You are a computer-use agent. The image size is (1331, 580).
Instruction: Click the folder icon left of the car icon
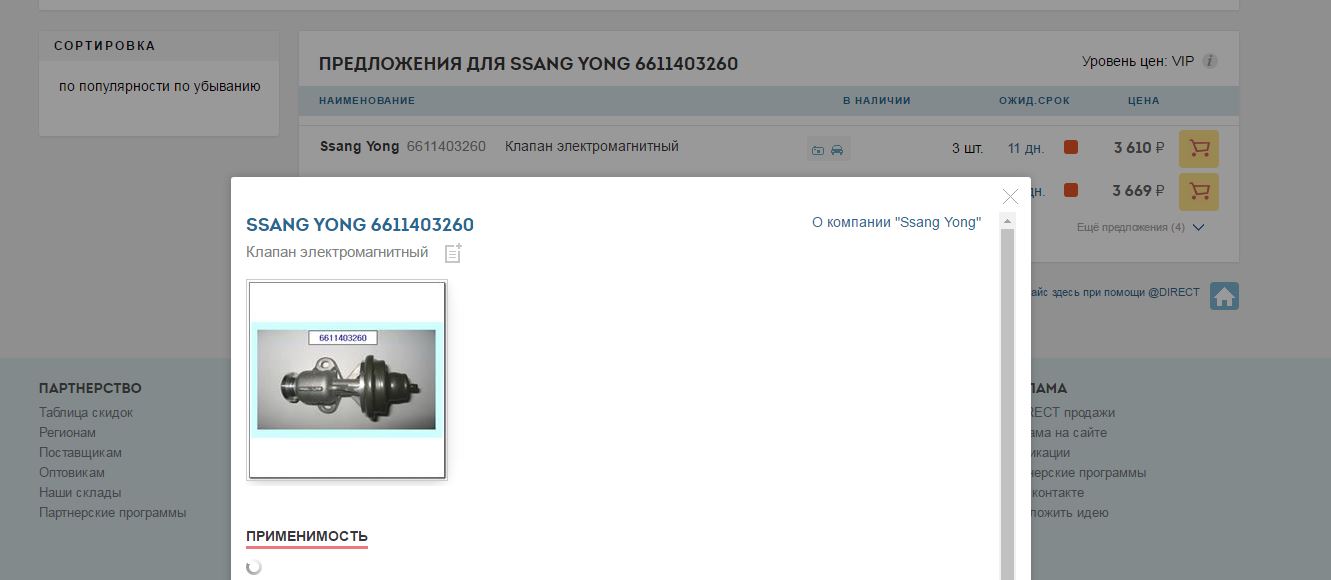pos(818,150)
